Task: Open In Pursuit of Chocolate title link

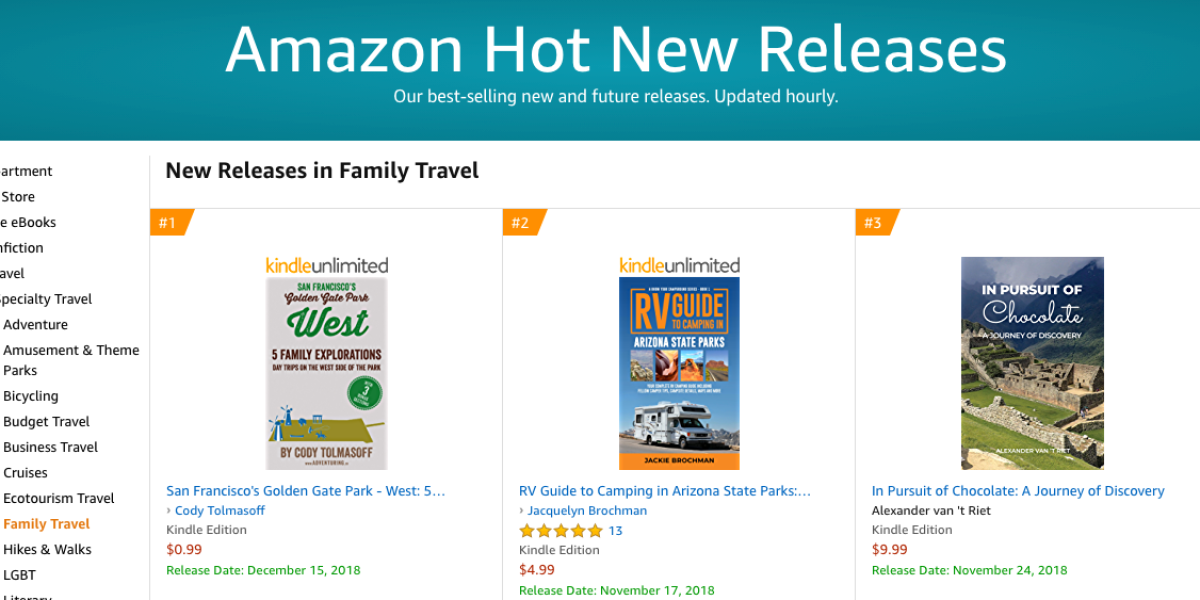Action: pos(1018,491)
